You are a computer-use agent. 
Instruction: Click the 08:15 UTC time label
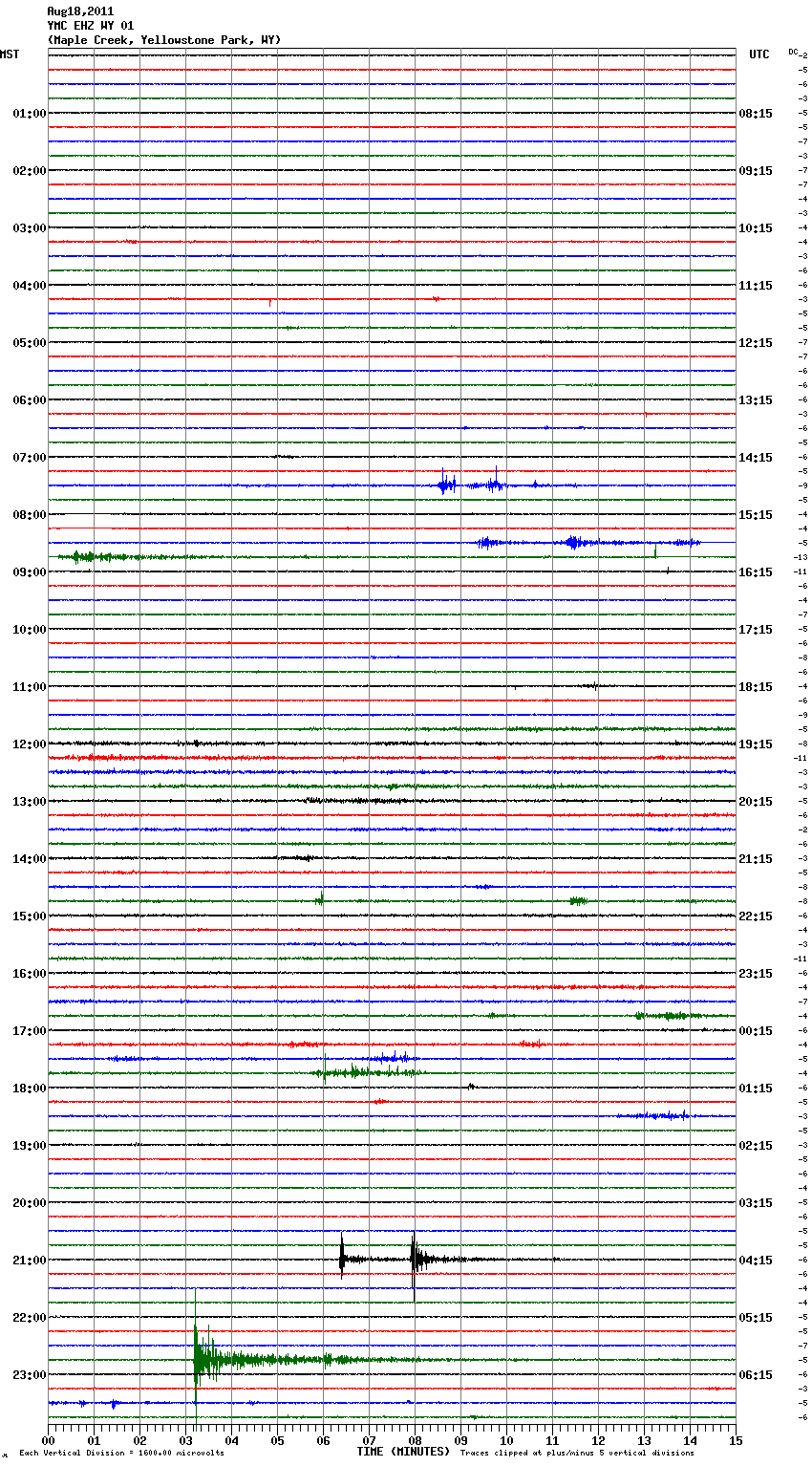(756, 114)
